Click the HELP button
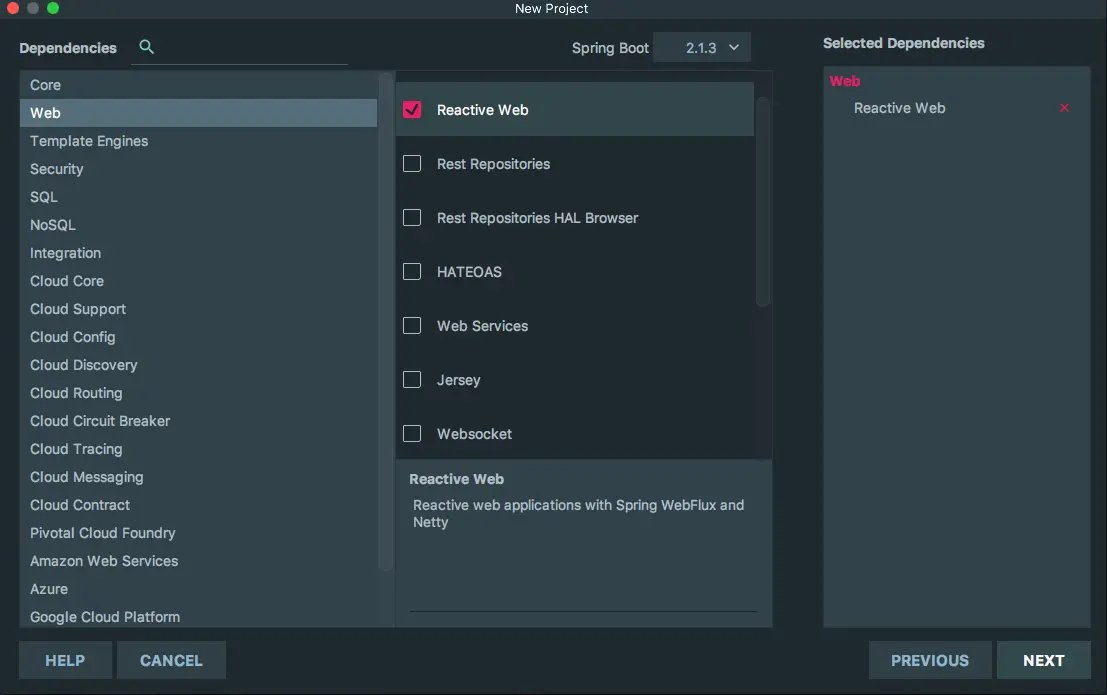Viewport: 1107px width, 695px height. [65, 660]
